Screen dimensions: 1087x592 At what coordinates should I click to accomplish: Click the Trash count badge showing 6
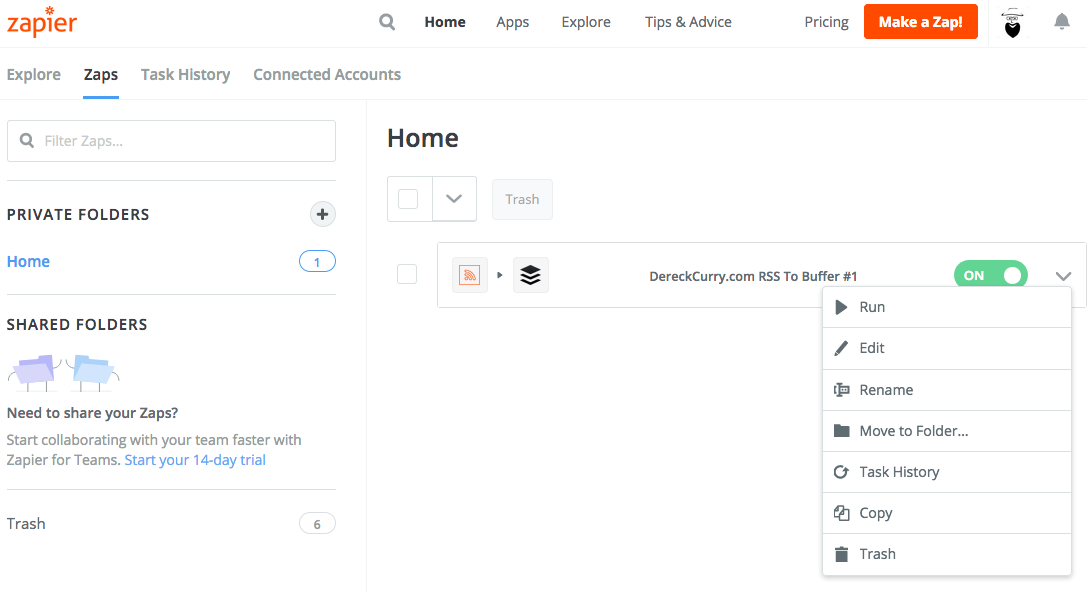point(317,523)
